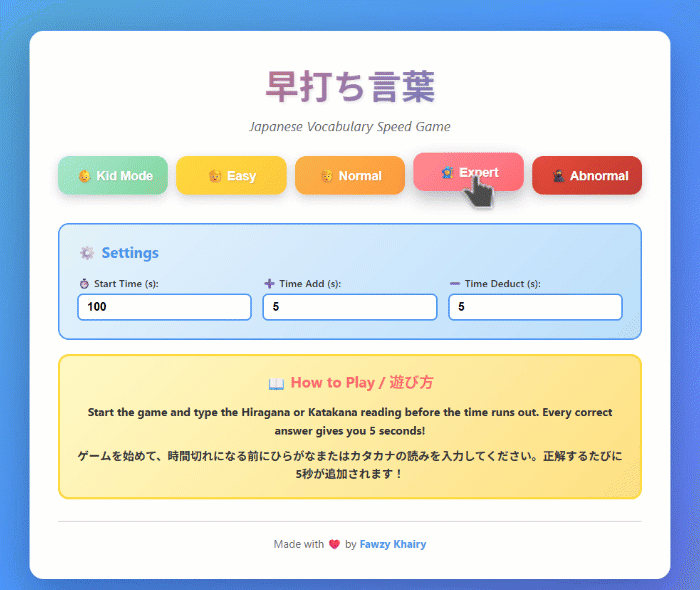700x590 pixels.
Task: Click the Japanese Vocabulary Speed Game subtitle
Action: [350, 127]
